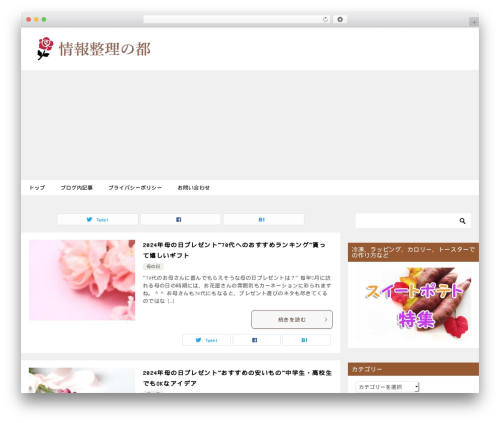Open プライバシーポリシー menu item
The width and height of the screenshot is (500, 423).
[135, 188]
